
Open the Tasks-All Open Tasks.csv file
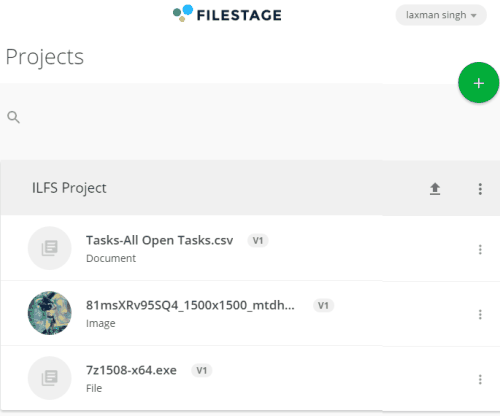click(160, 240)
